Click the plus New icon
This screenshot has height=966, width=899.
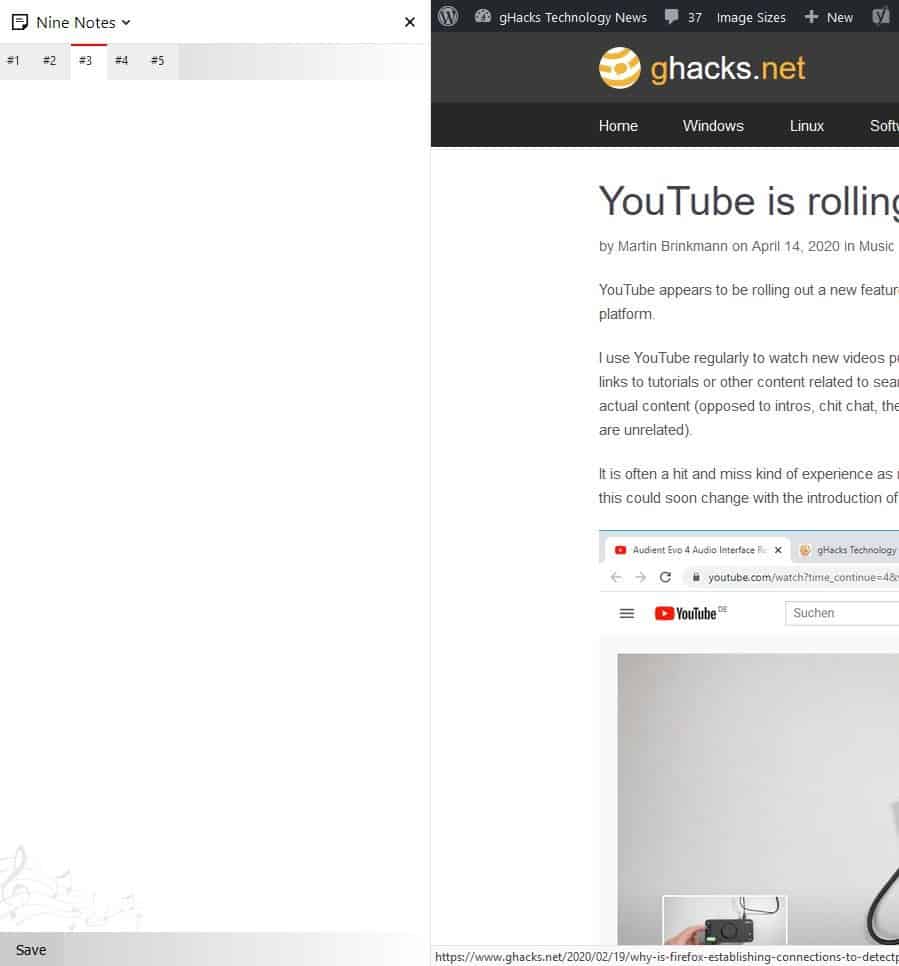coord(811,16)
